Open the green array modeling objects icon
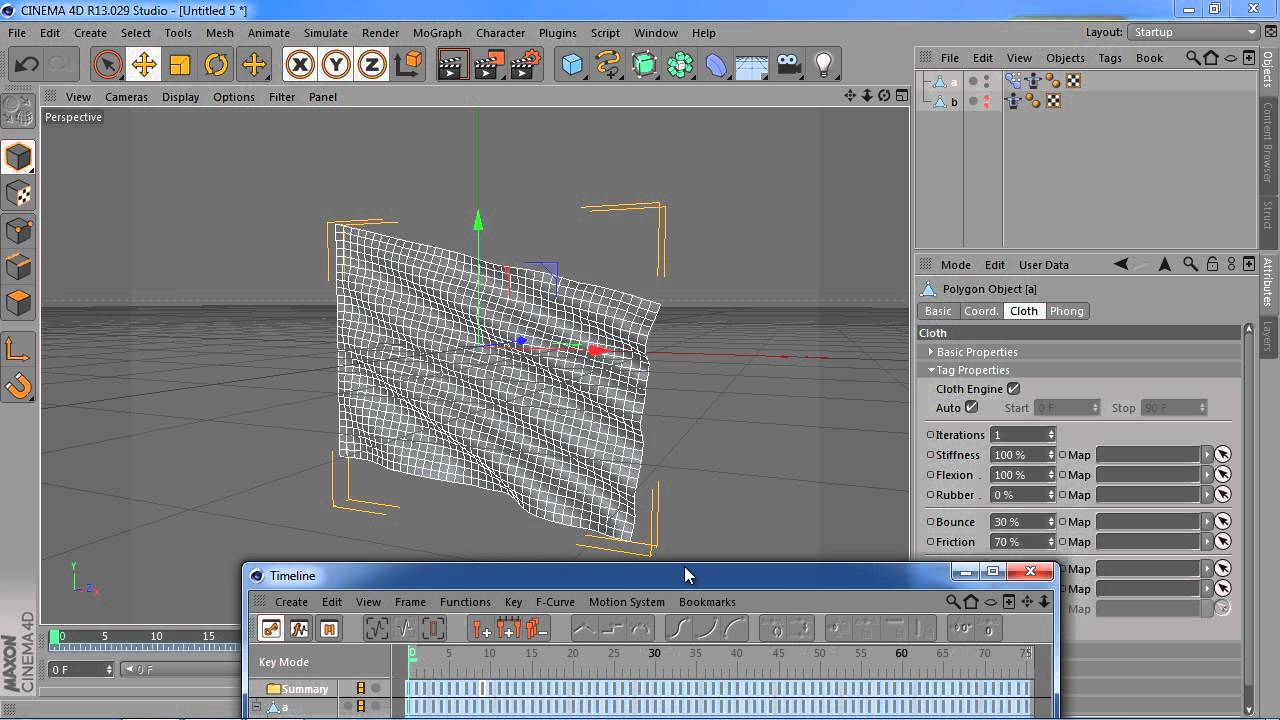 pos(644,65)
